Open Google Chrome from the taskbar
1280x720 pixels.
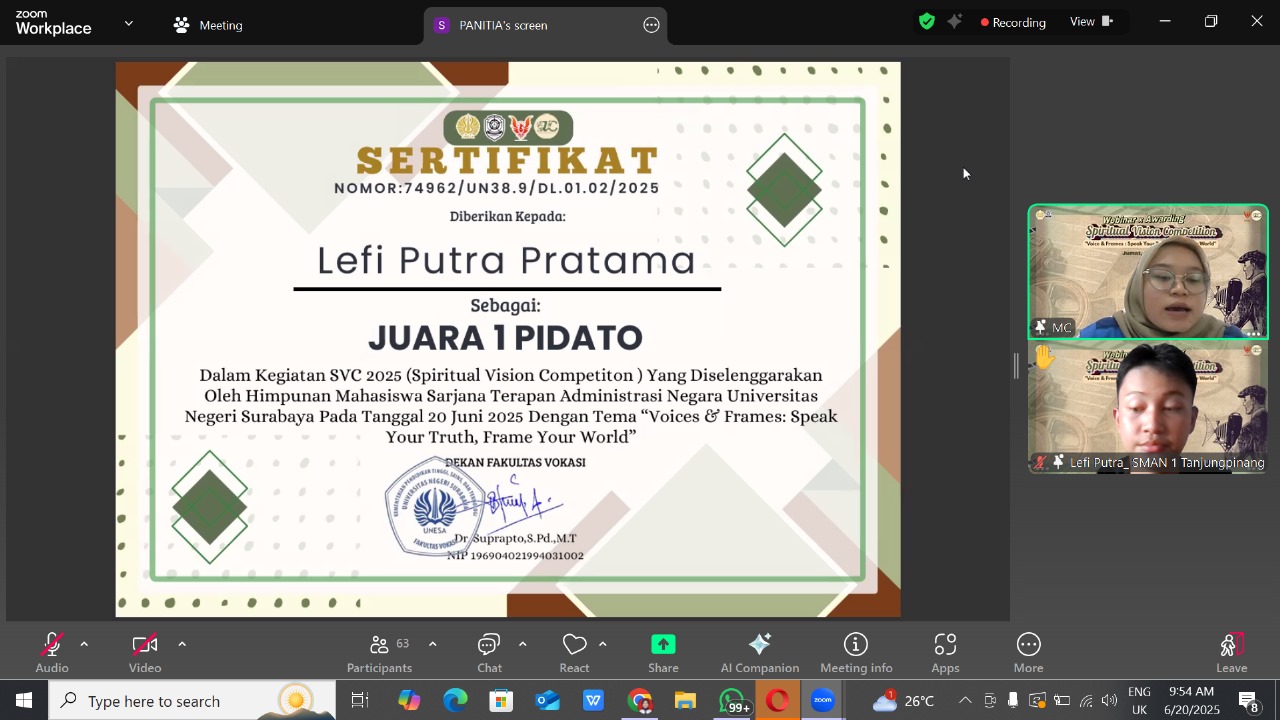tap(640, 701)
